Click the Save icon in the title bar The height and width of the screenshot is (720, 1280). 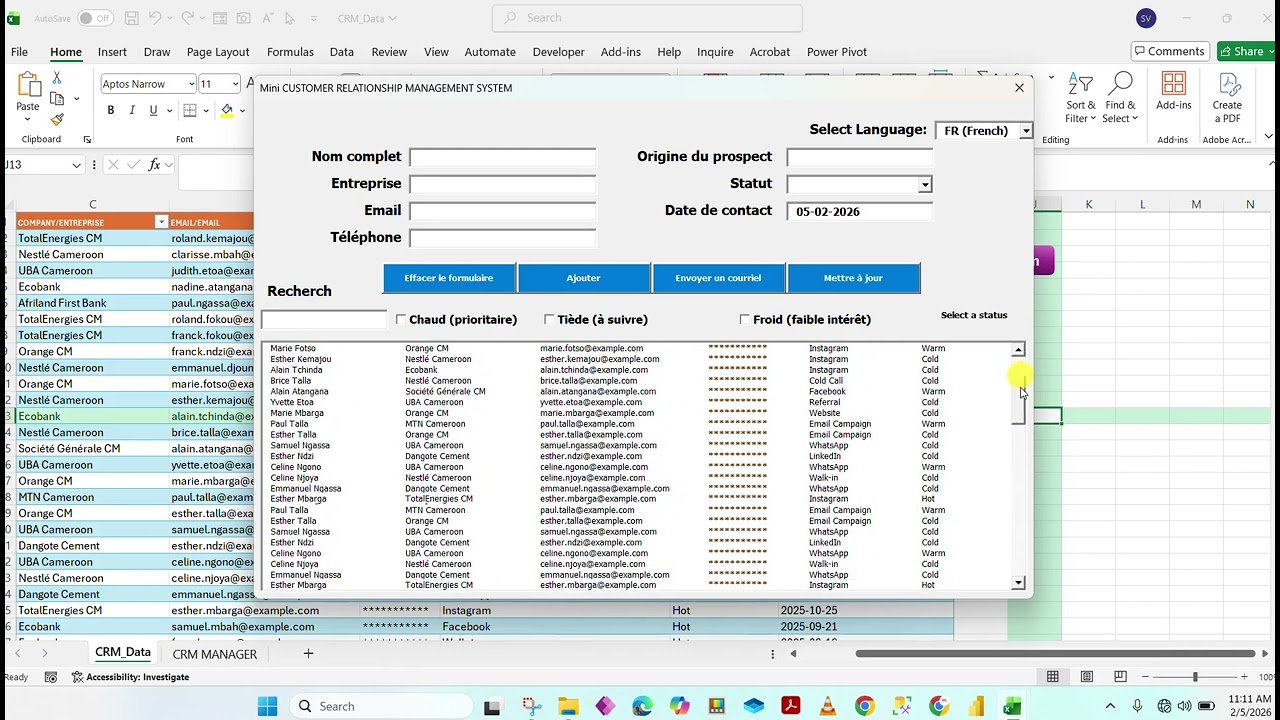click(132, 18)
